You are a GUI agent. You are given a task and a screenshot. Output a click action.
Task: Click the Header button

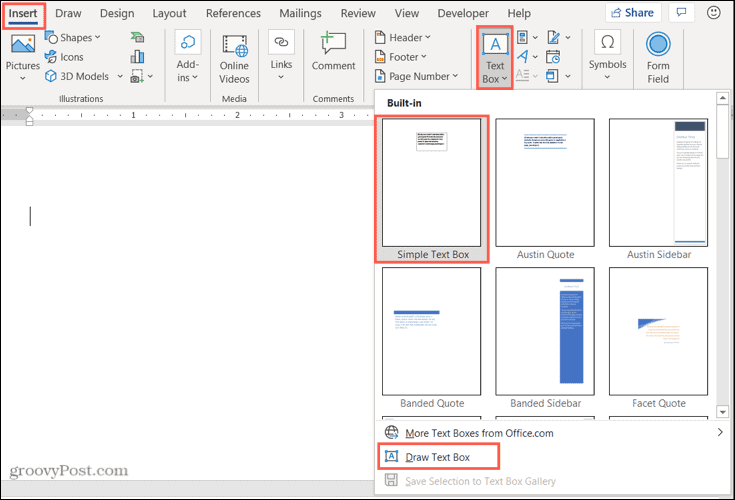pos(402,37)
